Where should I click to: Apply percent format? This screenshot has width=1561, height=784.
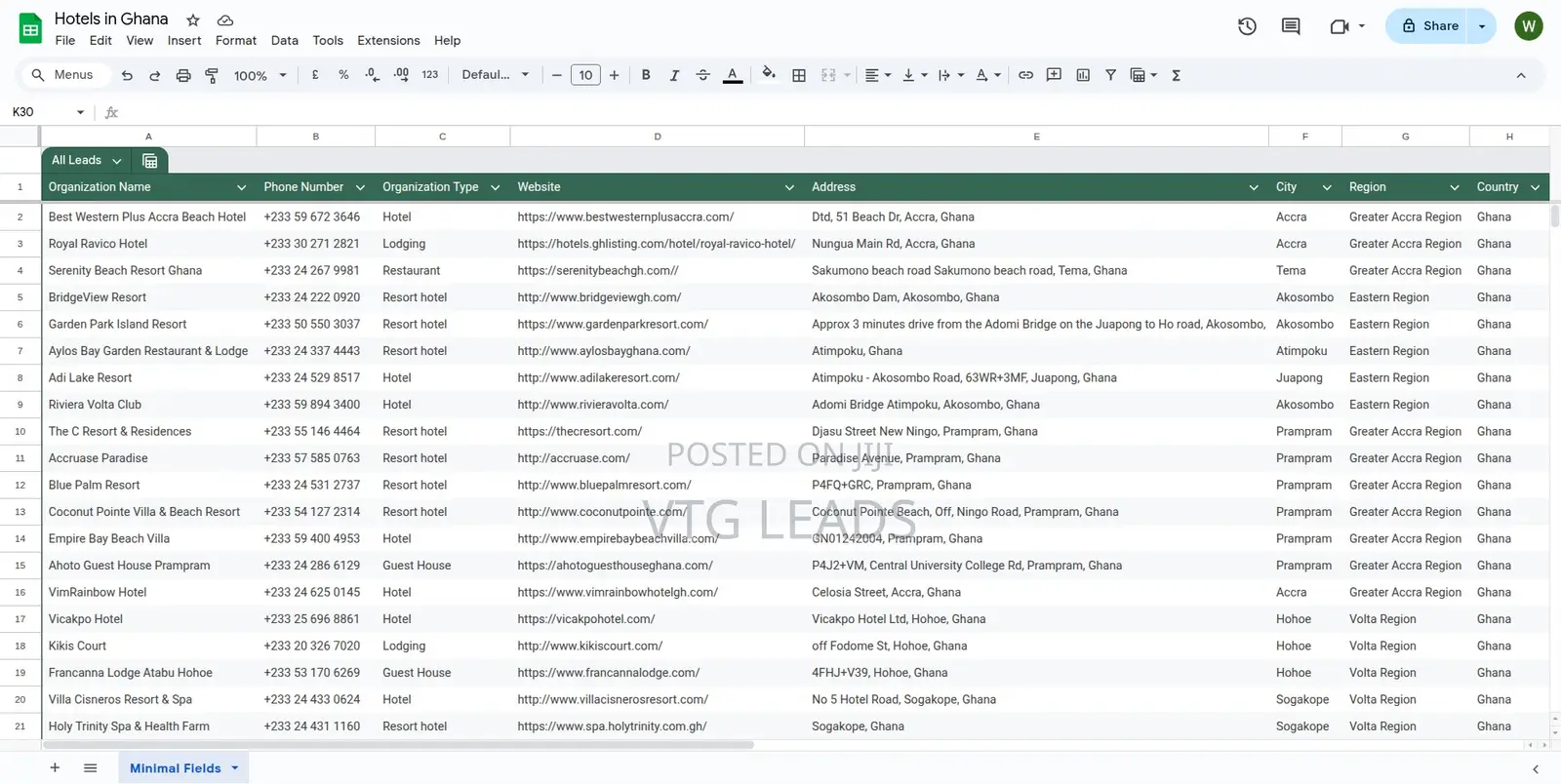tap(343, 75)
